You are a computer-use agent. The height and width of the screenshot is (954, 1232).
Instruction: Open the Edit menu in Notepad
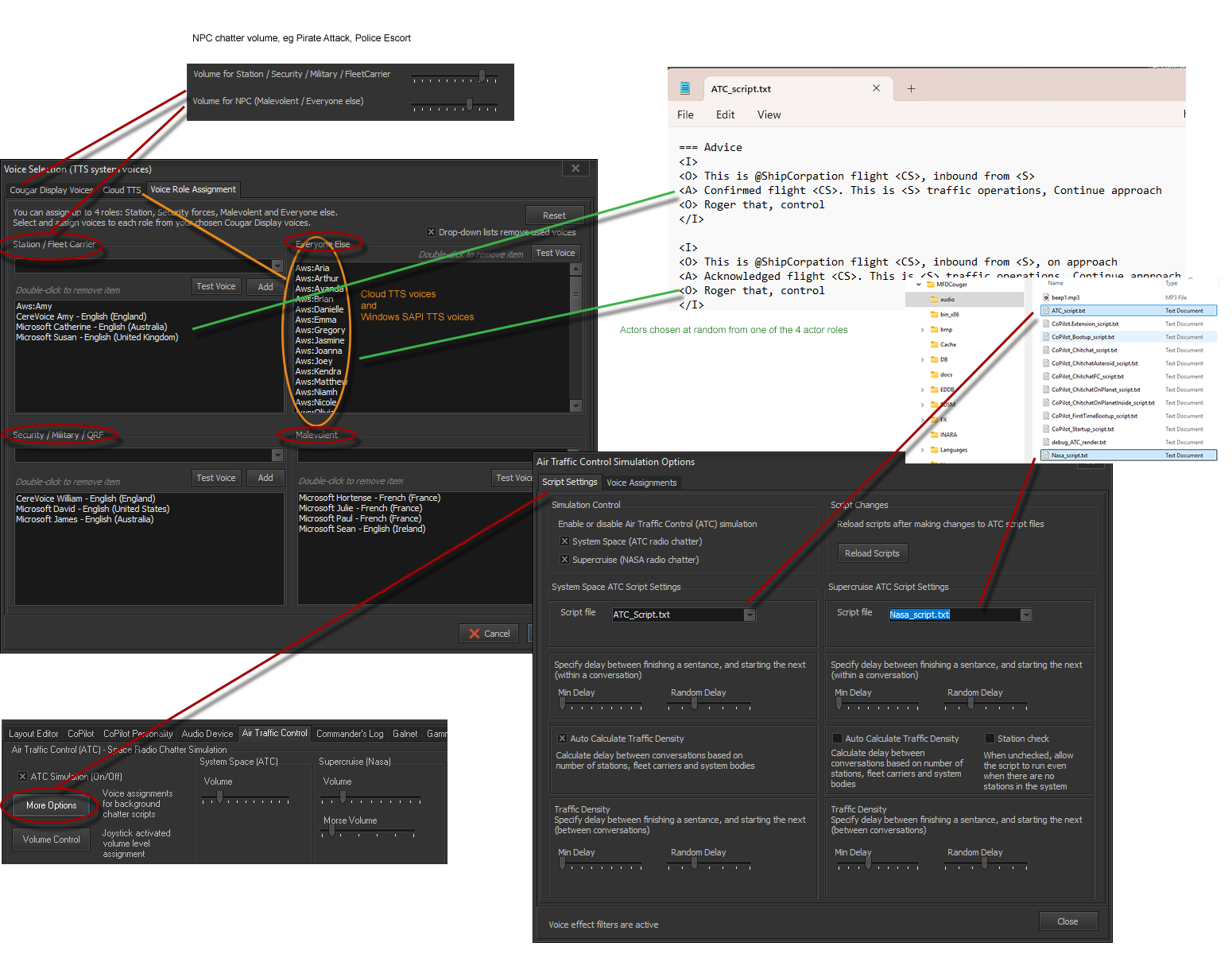725,114
